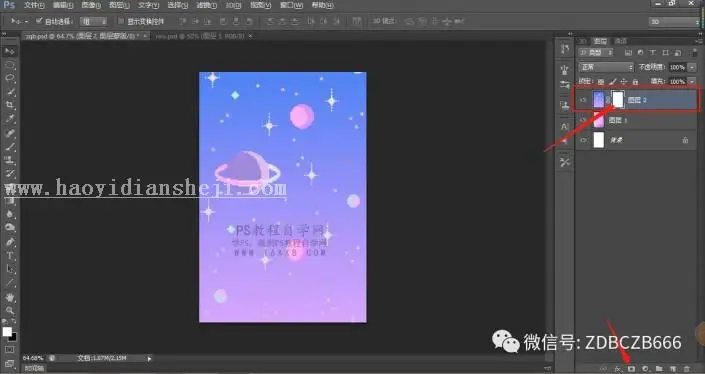Filter layers by adjustment type
This screenshot has height=374, width=705.
pos(640,53)
